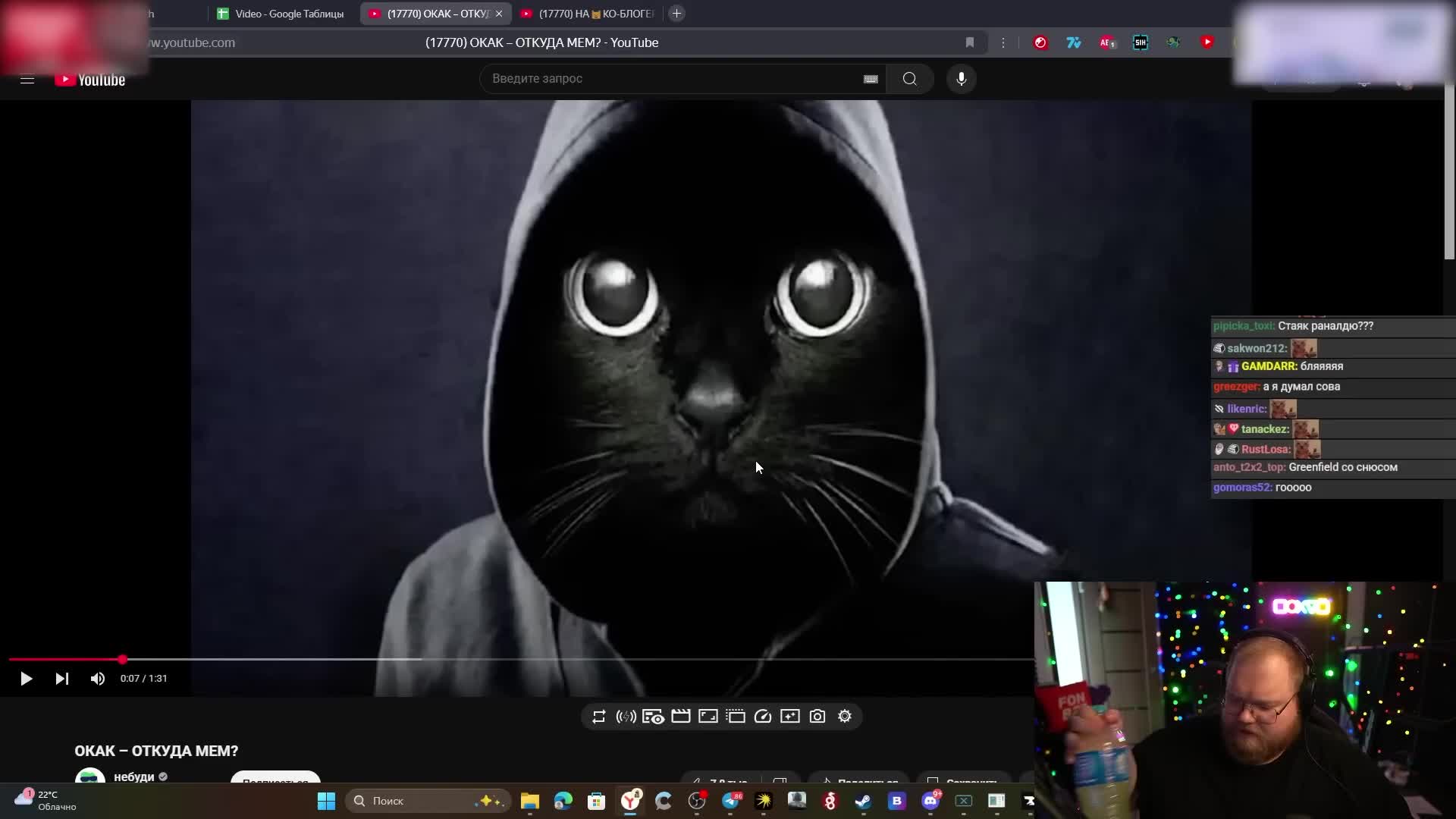This screenshot has width=1456, height=819.
Task: Open Microsoft Edge from the taskbar
Action: tap(563, 801)
